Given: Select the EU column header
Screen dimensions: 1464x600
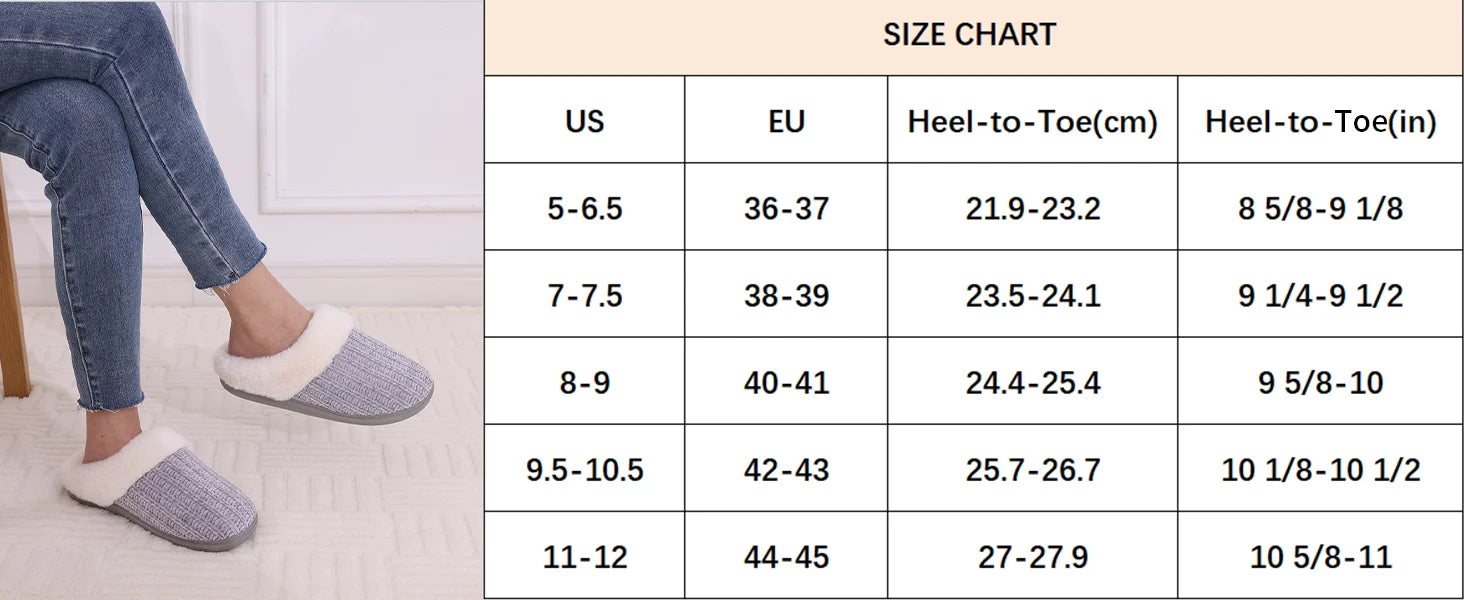Looking at the screenshot, I should point(786,120).
